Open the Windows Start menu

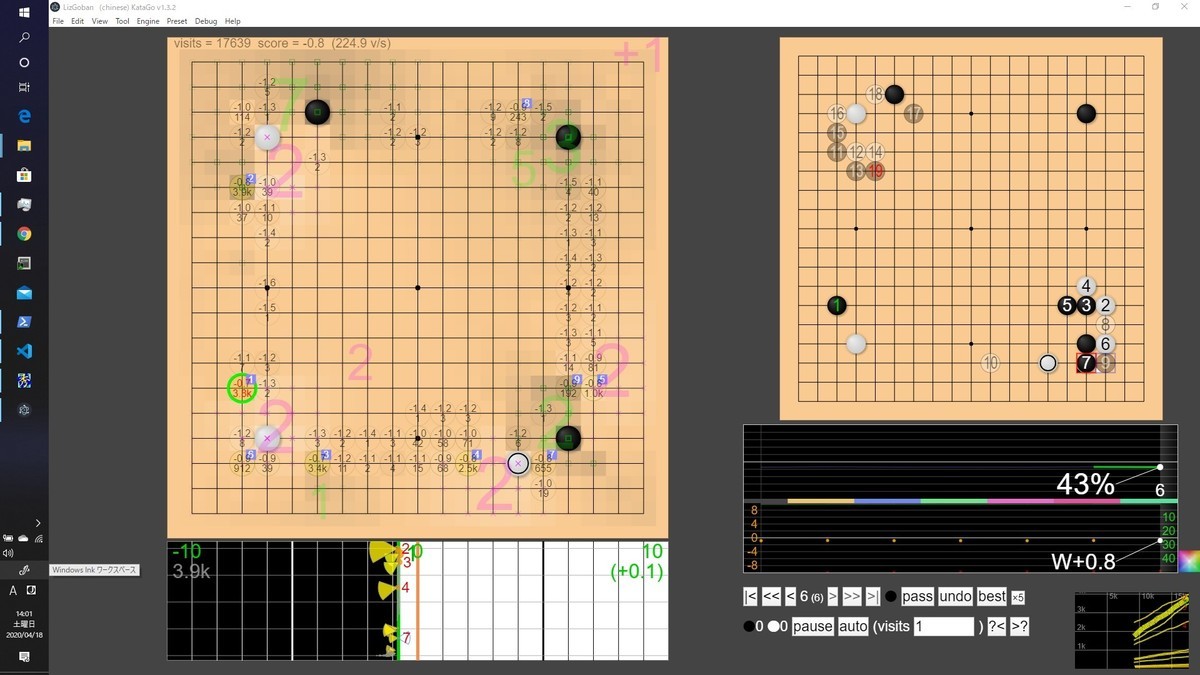[24, 11]
